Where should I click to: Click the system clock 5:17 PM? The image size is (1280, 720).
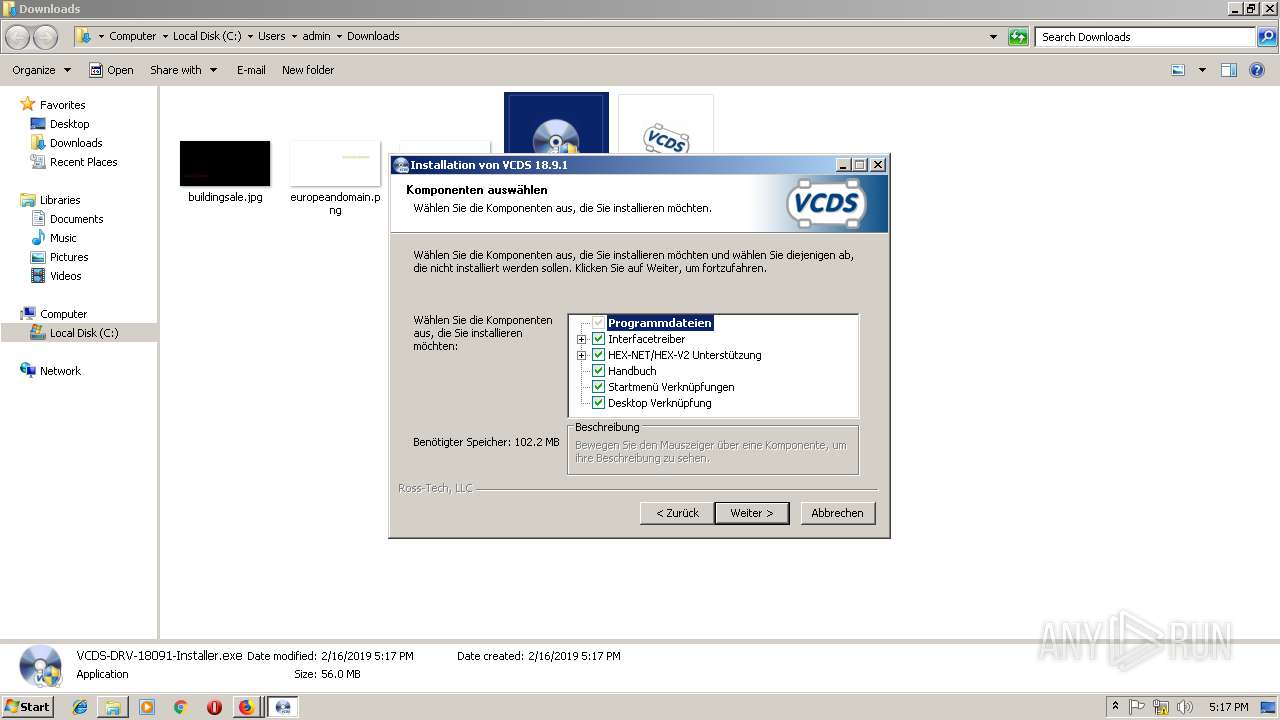click(1228, 707)
